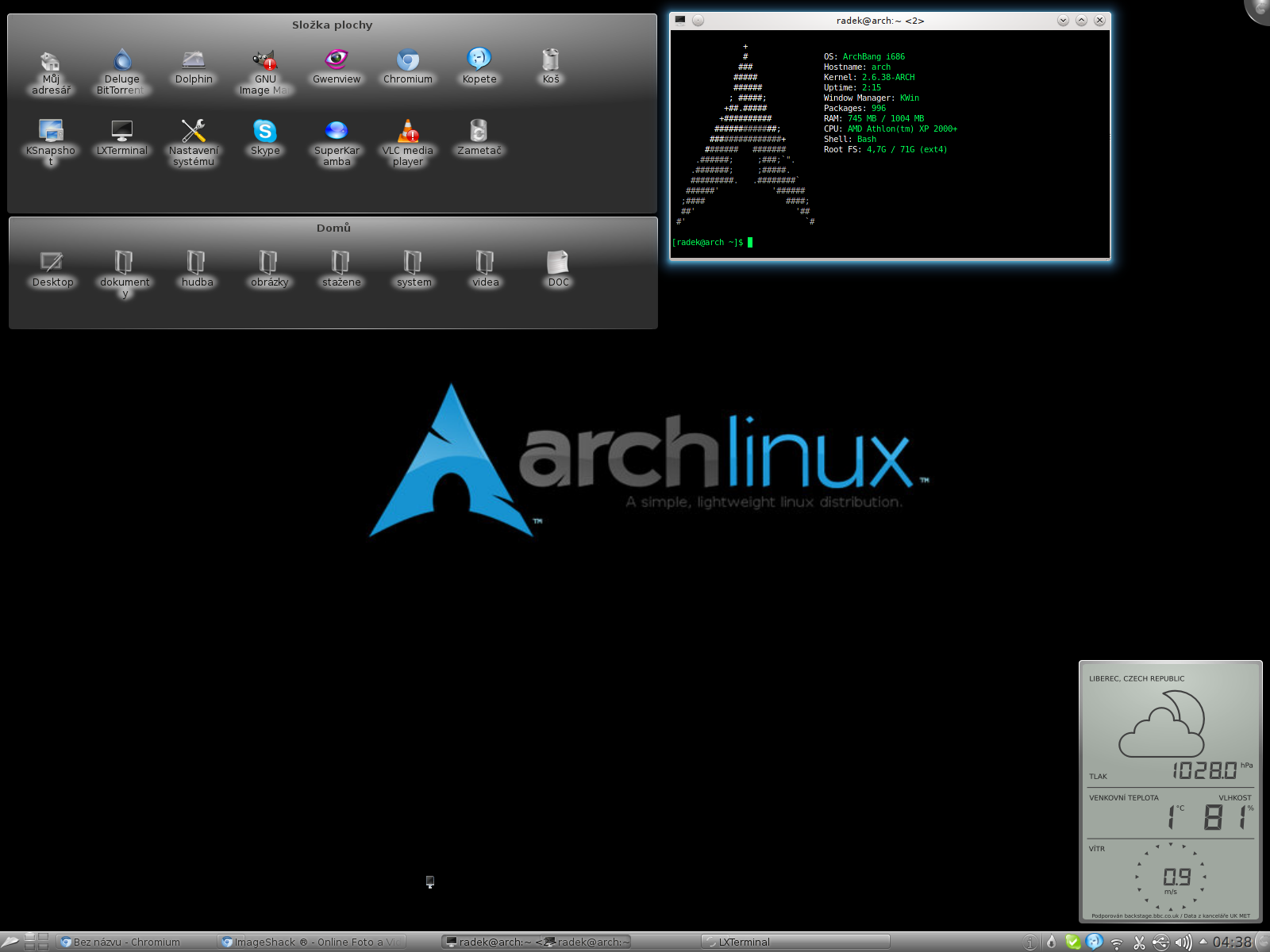This screenshot has width=1270, height=952.
Task: Click LIBEREC, CZECH REPUBLIC weather label
Action: click(x=1137, y=678)
